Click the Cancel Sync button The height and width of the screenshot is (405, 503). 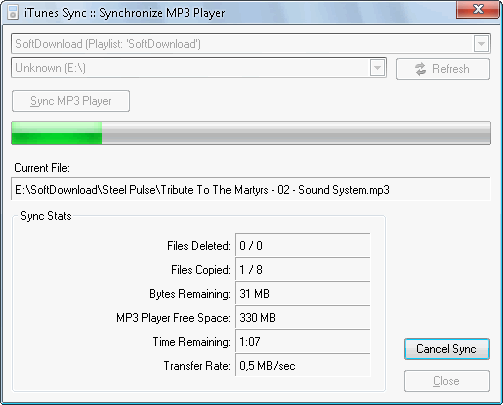pos(447,349)
